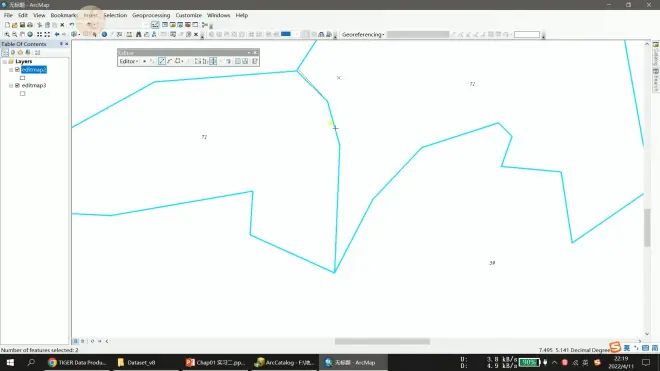Switch to ArcCatalog in the taskbar

tap(285, 362)
